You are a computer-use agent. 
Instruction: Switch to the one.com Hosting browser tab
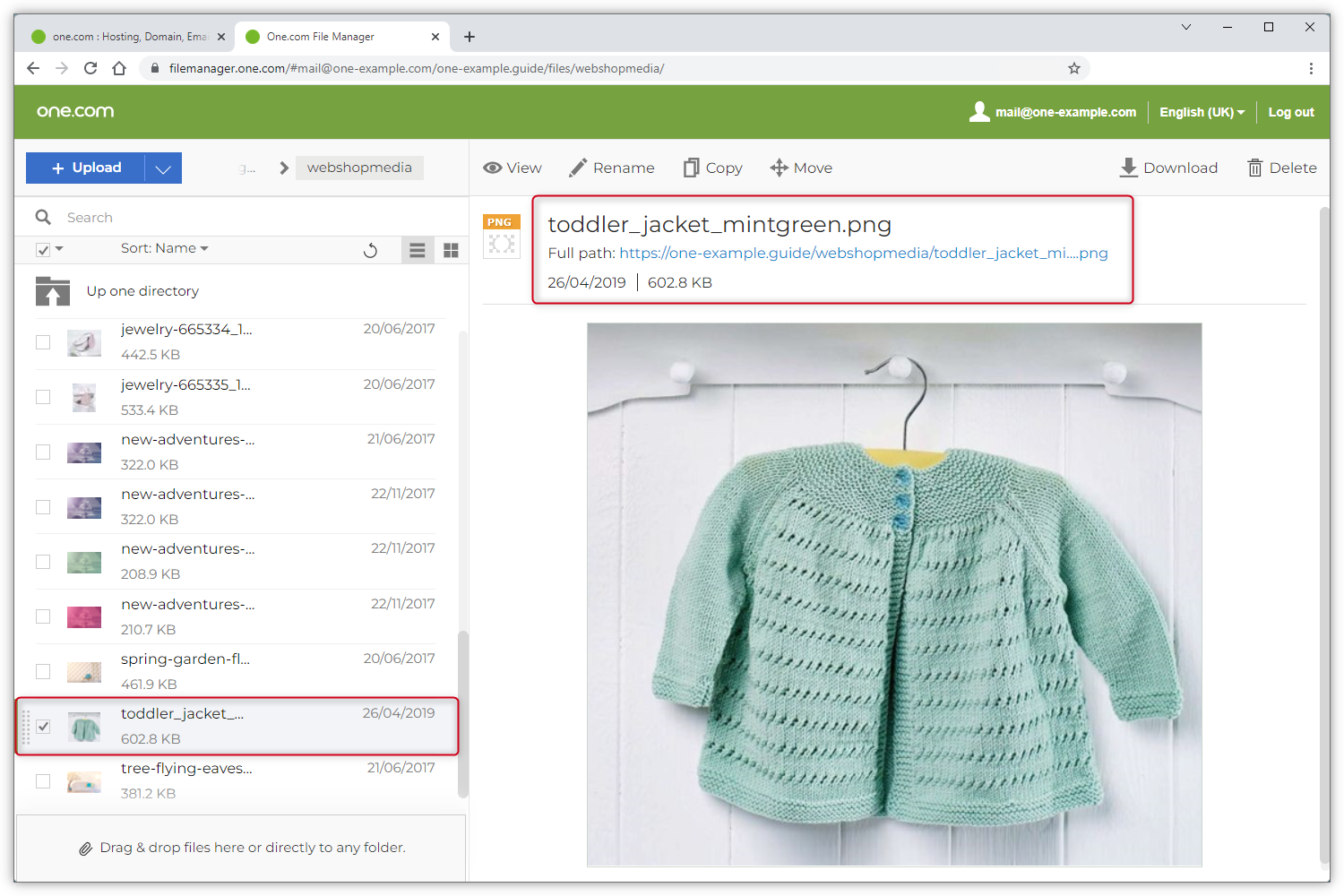[x=124, y=37]
